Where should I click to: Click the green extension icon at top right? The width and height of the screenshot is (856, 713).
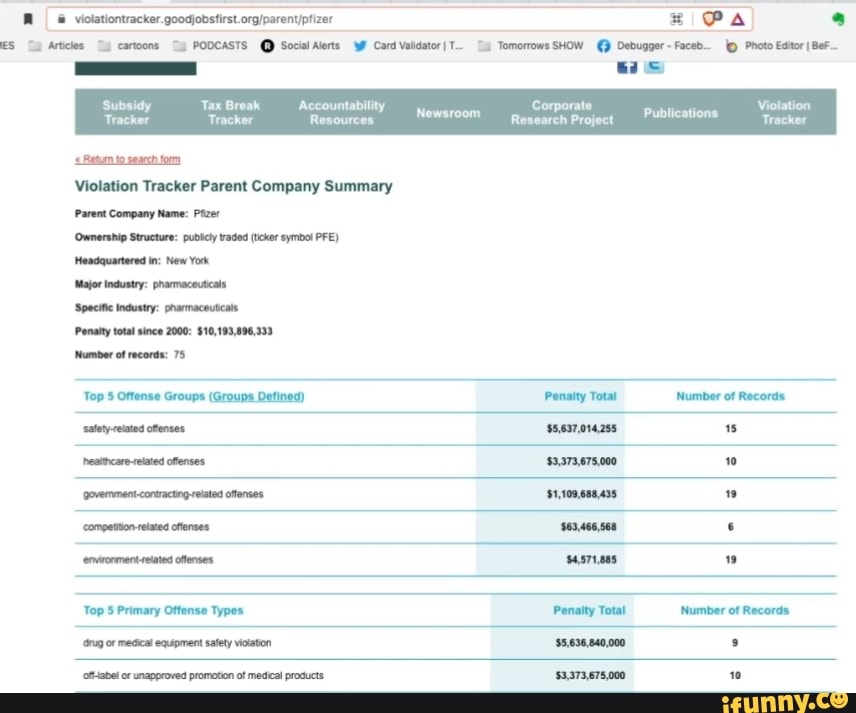click(837, 18)
